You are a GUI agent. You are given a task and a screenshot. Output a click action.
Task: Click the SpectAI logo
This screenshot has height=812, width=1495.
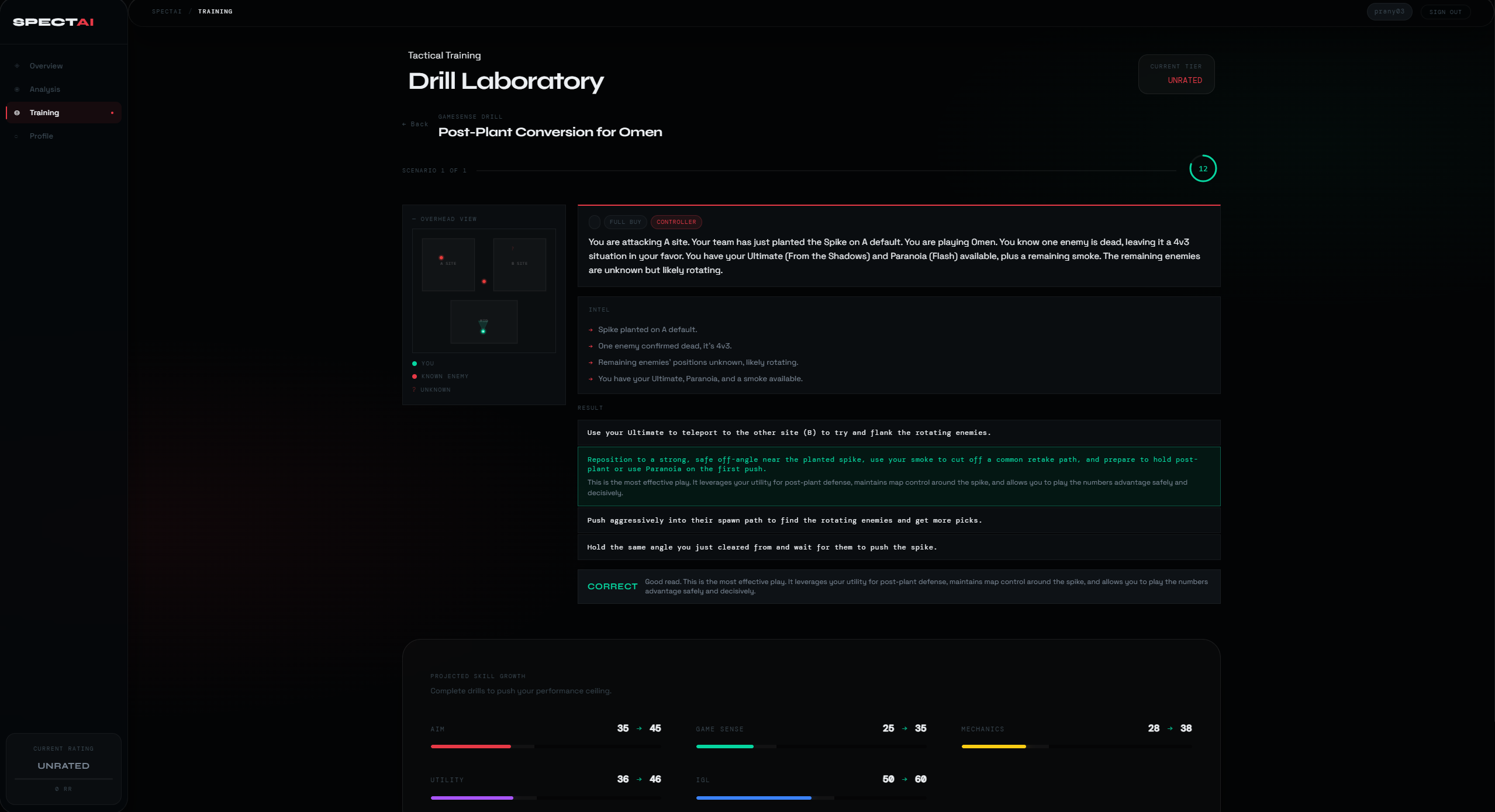pos(53,22)
